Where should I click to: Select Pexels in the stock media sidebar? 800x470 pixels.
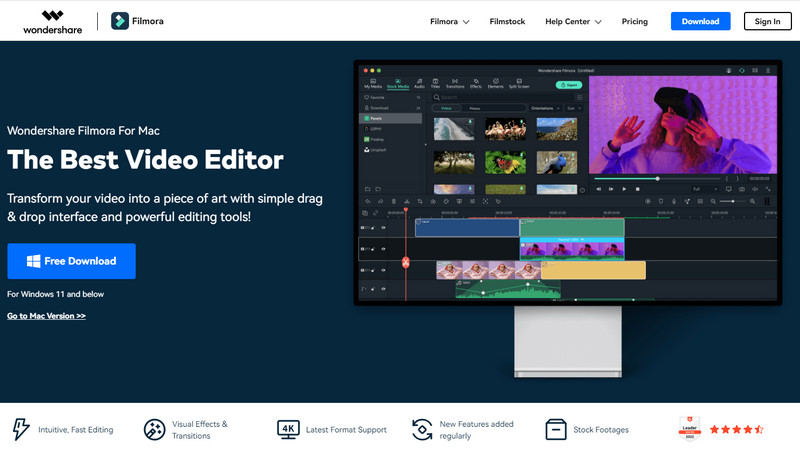[391, 118]
